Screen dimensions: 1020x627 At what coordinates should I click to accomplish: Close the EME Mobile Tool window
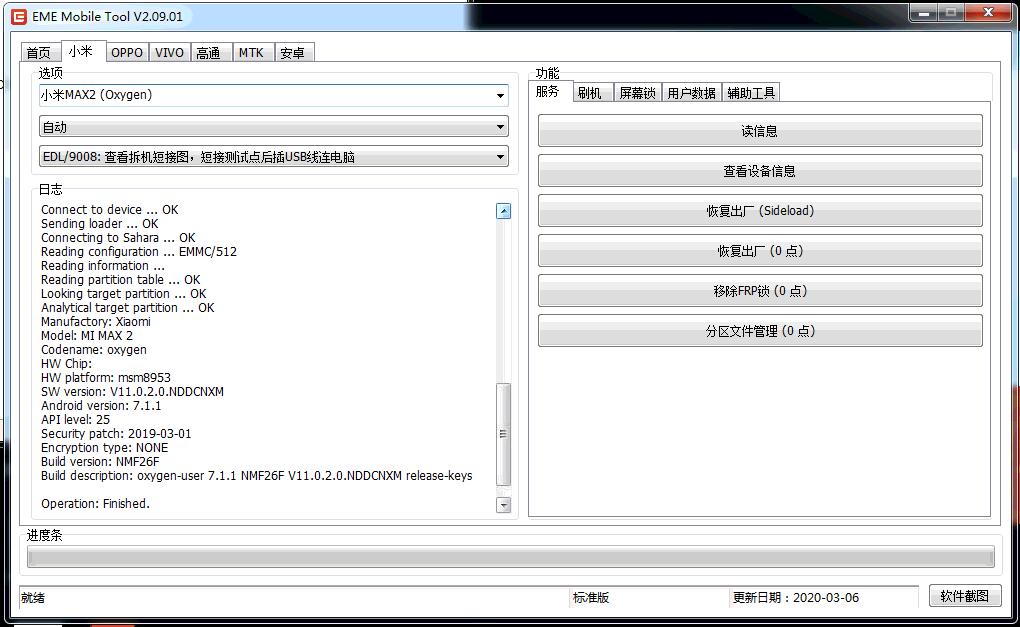(x=988, y=13)
